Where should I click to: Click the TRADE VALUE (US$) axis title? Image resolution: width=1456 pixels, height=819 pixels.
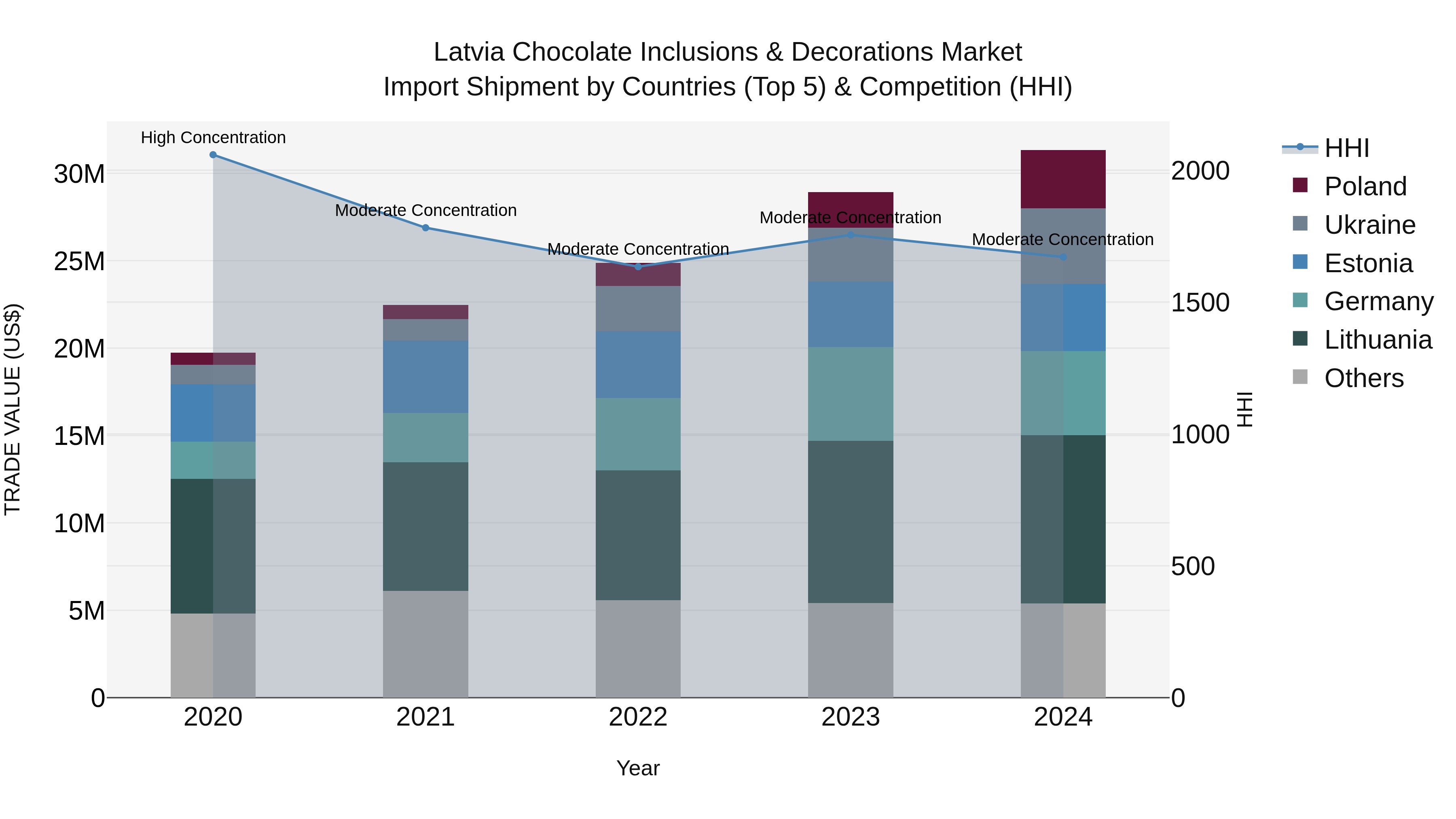(13, 409)
